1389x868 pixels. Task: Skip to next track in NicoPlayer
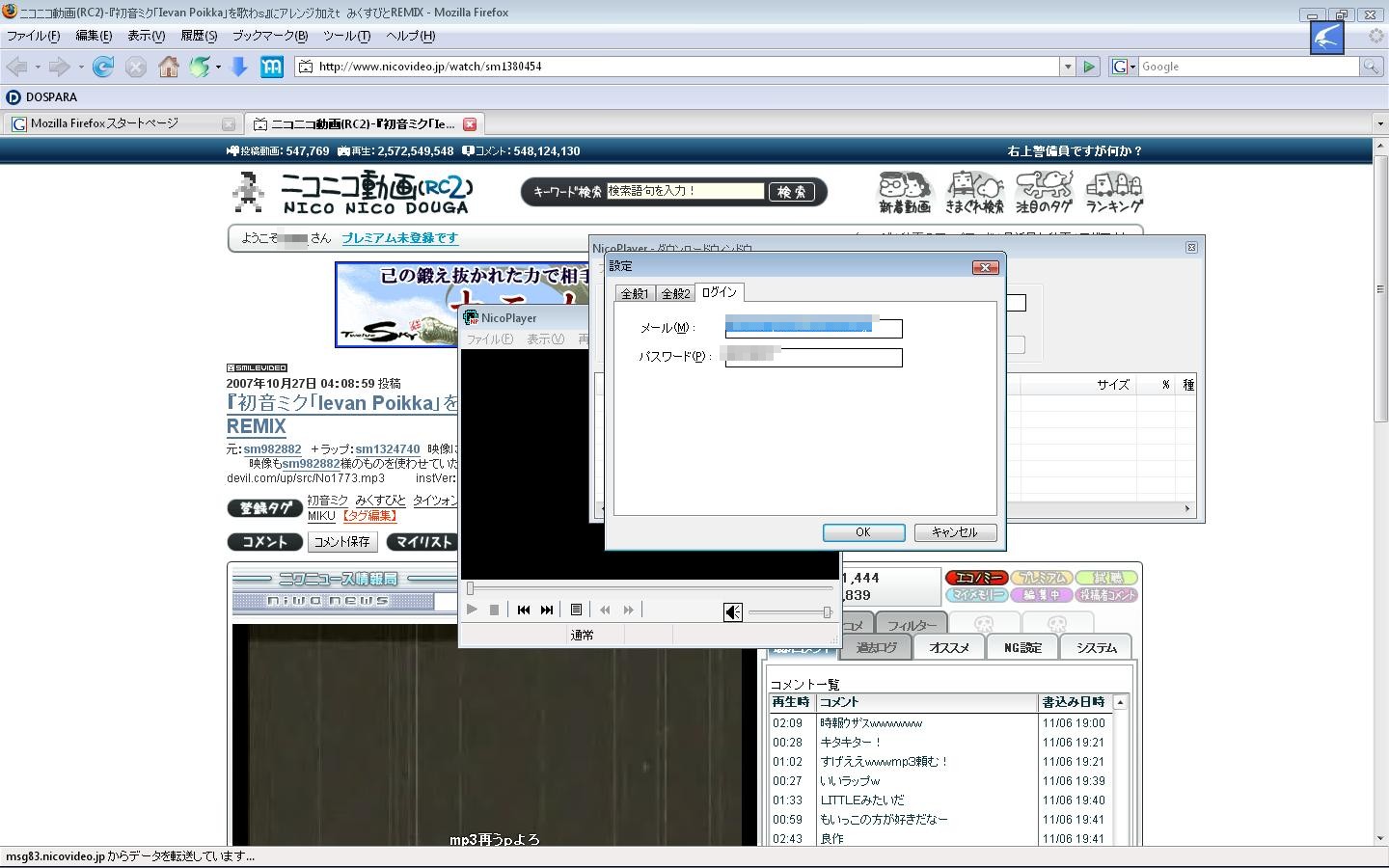point(547,610)
